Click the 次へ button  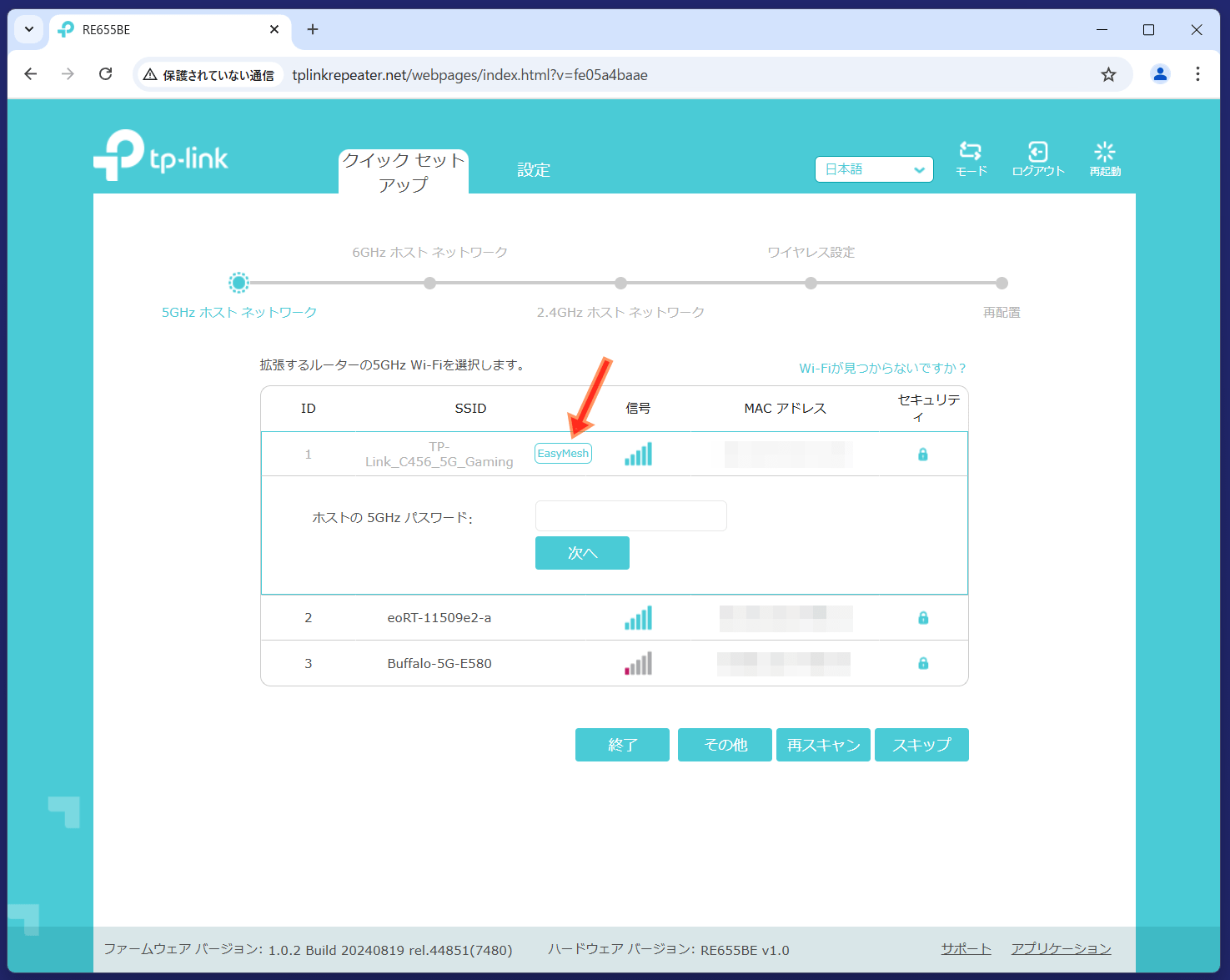click(x=582, y=553)
